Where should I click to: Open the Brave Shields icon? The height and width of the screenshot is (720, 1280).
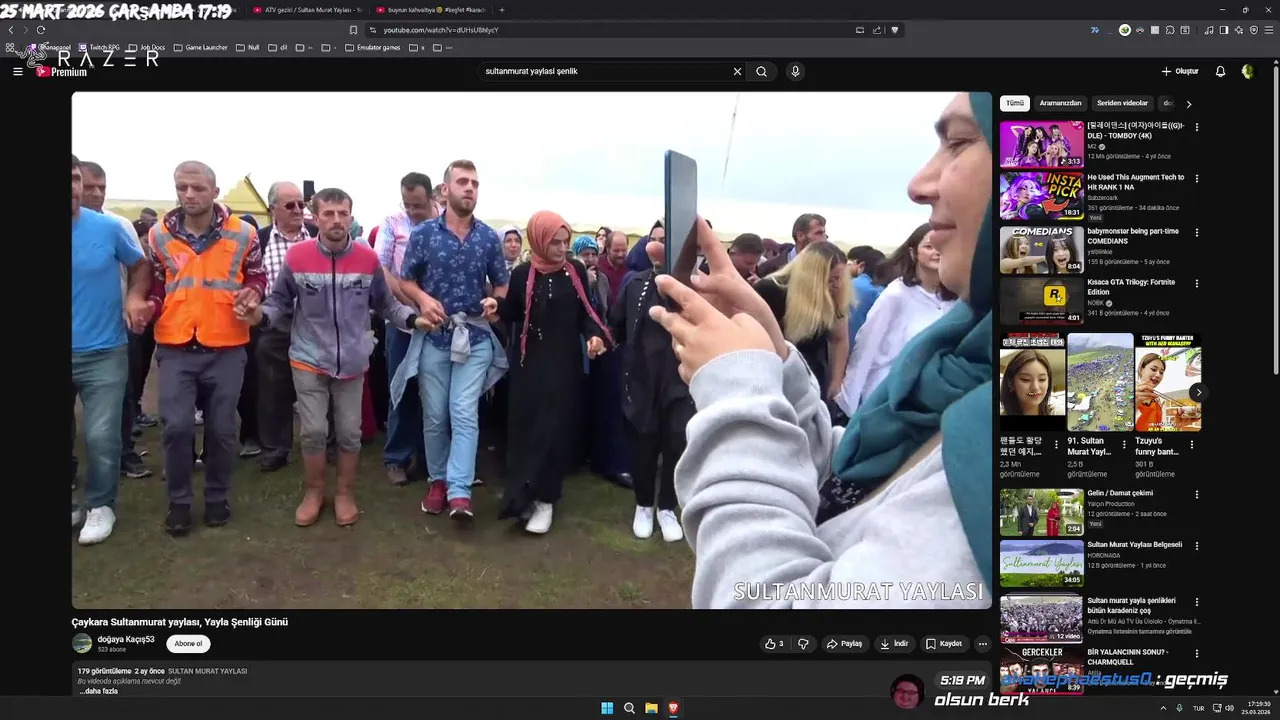895,30
